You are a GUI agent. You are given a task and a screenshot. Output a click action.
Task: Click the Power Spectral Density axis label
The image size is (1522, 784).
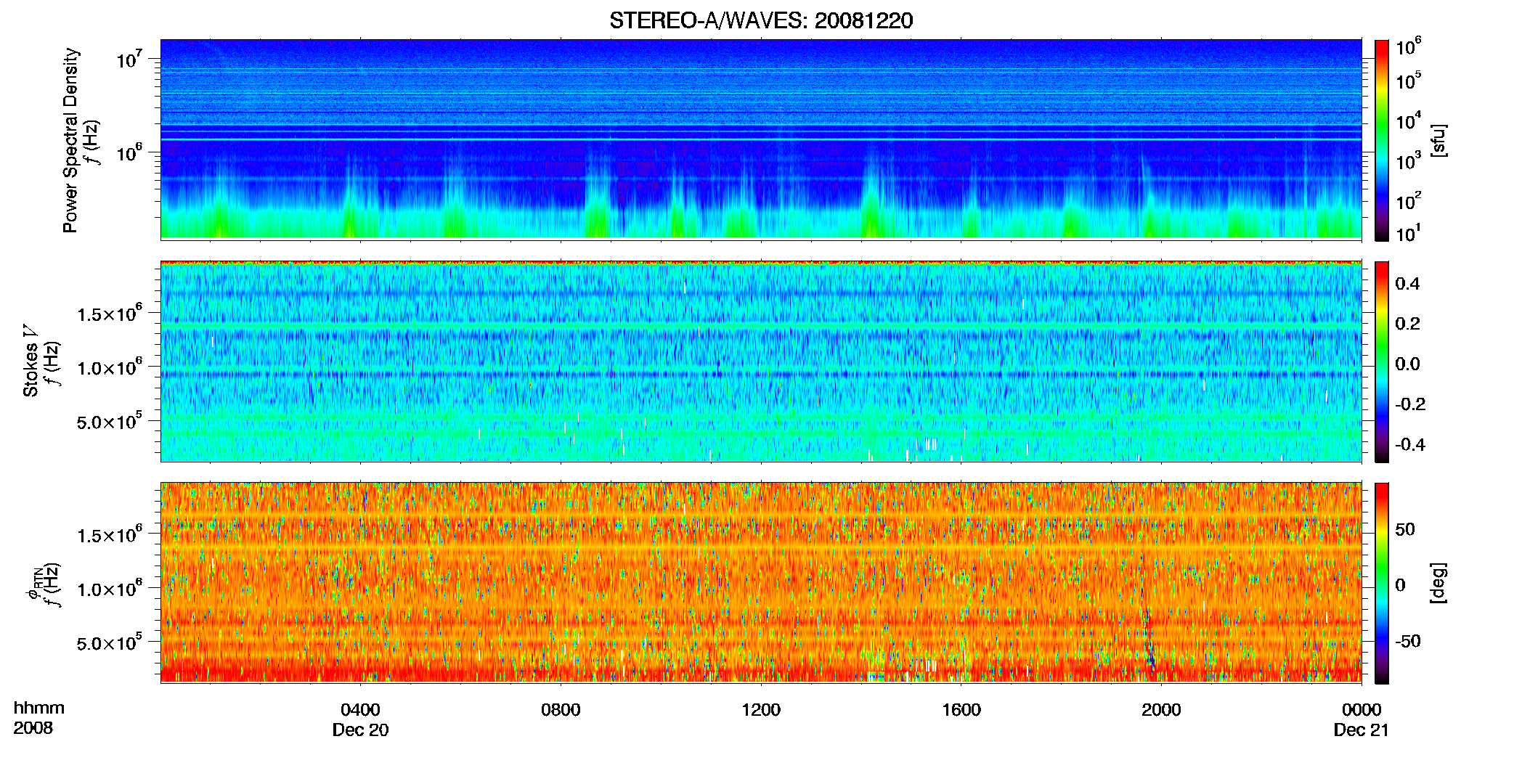coord(80,140)
